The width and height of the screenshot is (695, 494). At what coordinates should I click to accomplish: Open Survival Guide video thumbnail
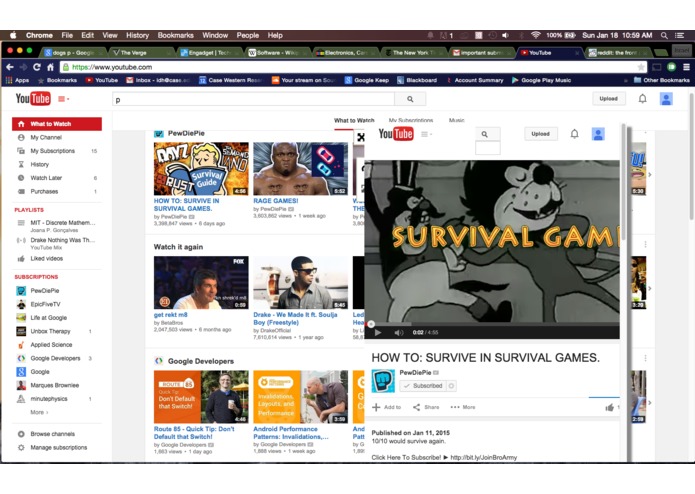point(201,169)
